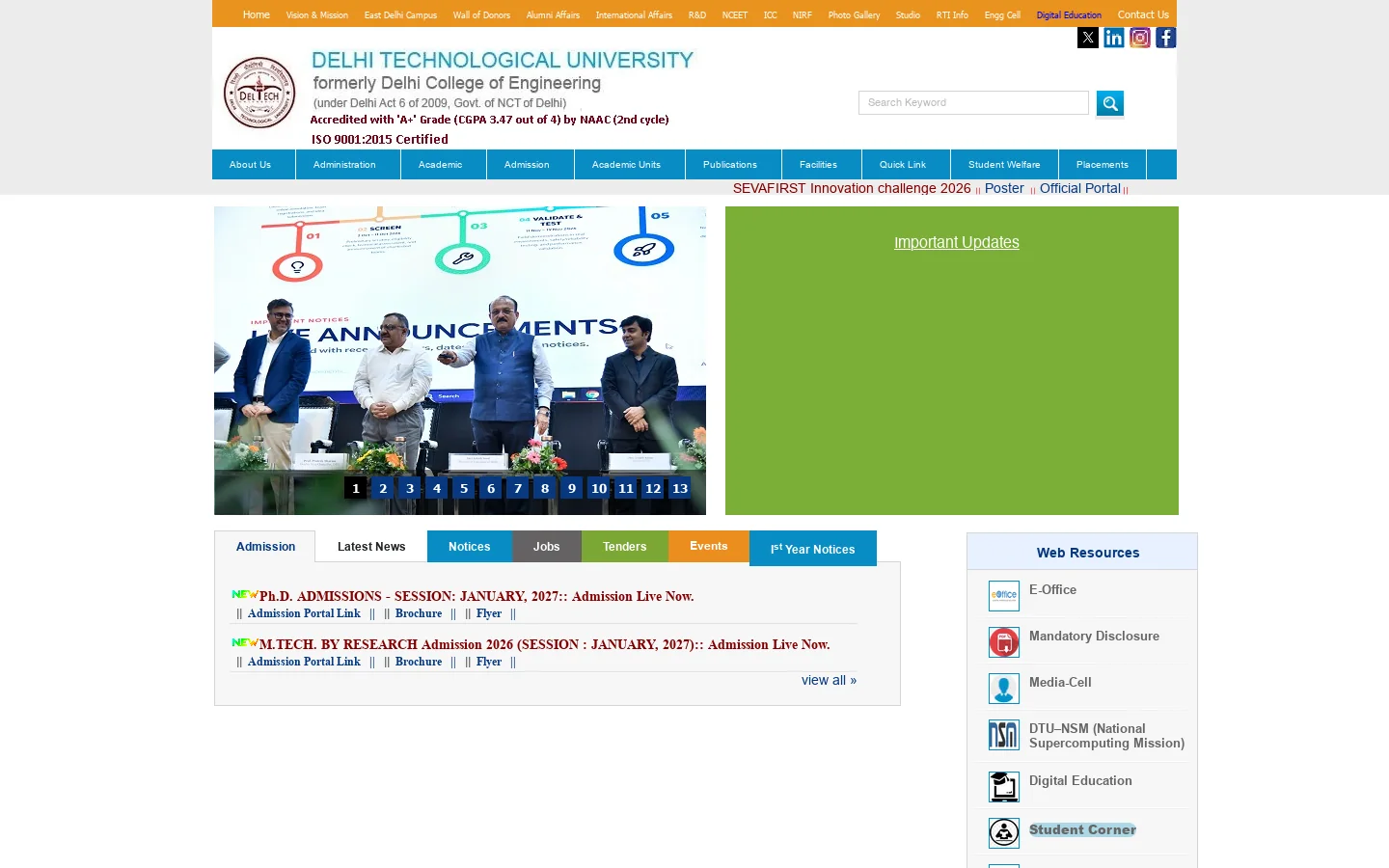Open the X (Twitter) social icon

tap(1088, 38)
